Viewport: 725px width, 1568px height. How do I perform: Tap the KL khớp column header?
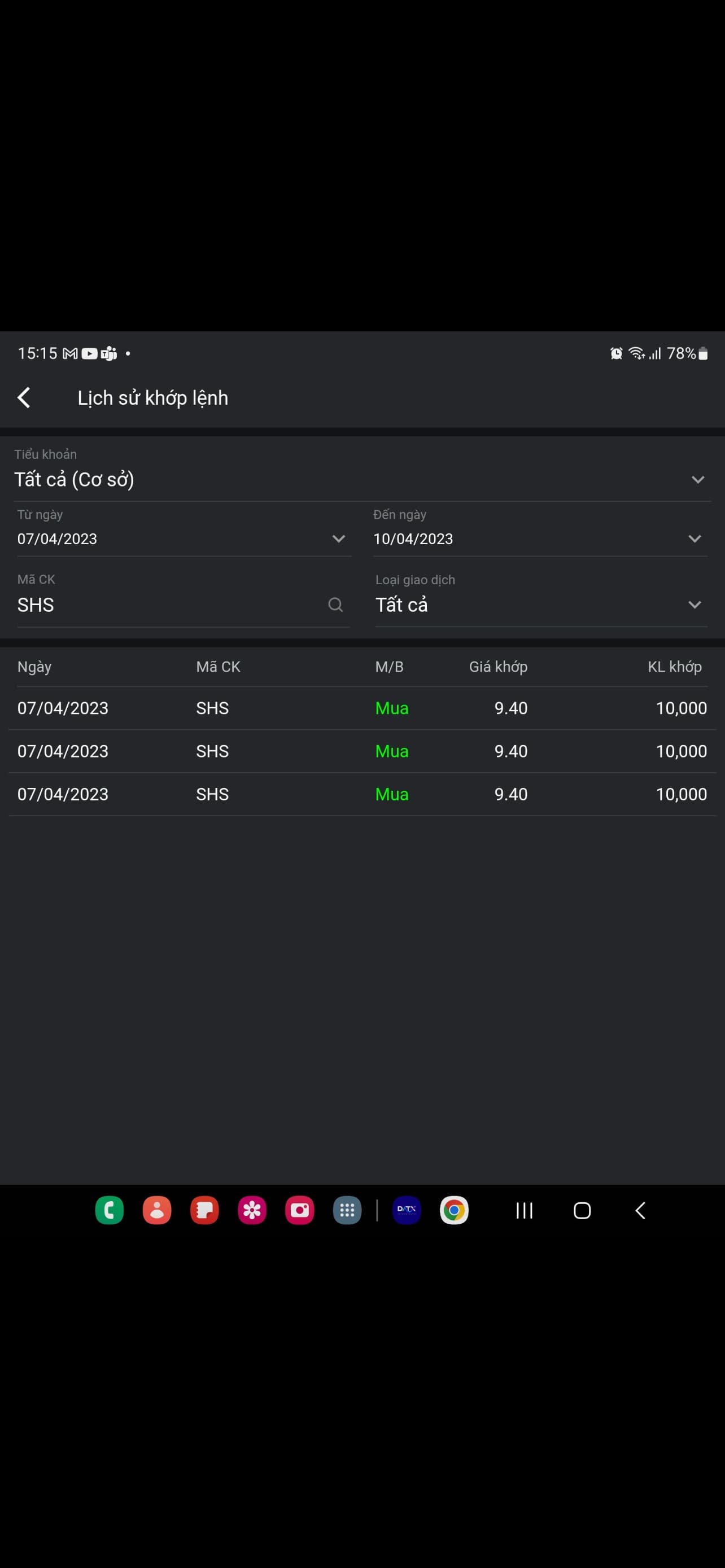click(x=674, y=667)
